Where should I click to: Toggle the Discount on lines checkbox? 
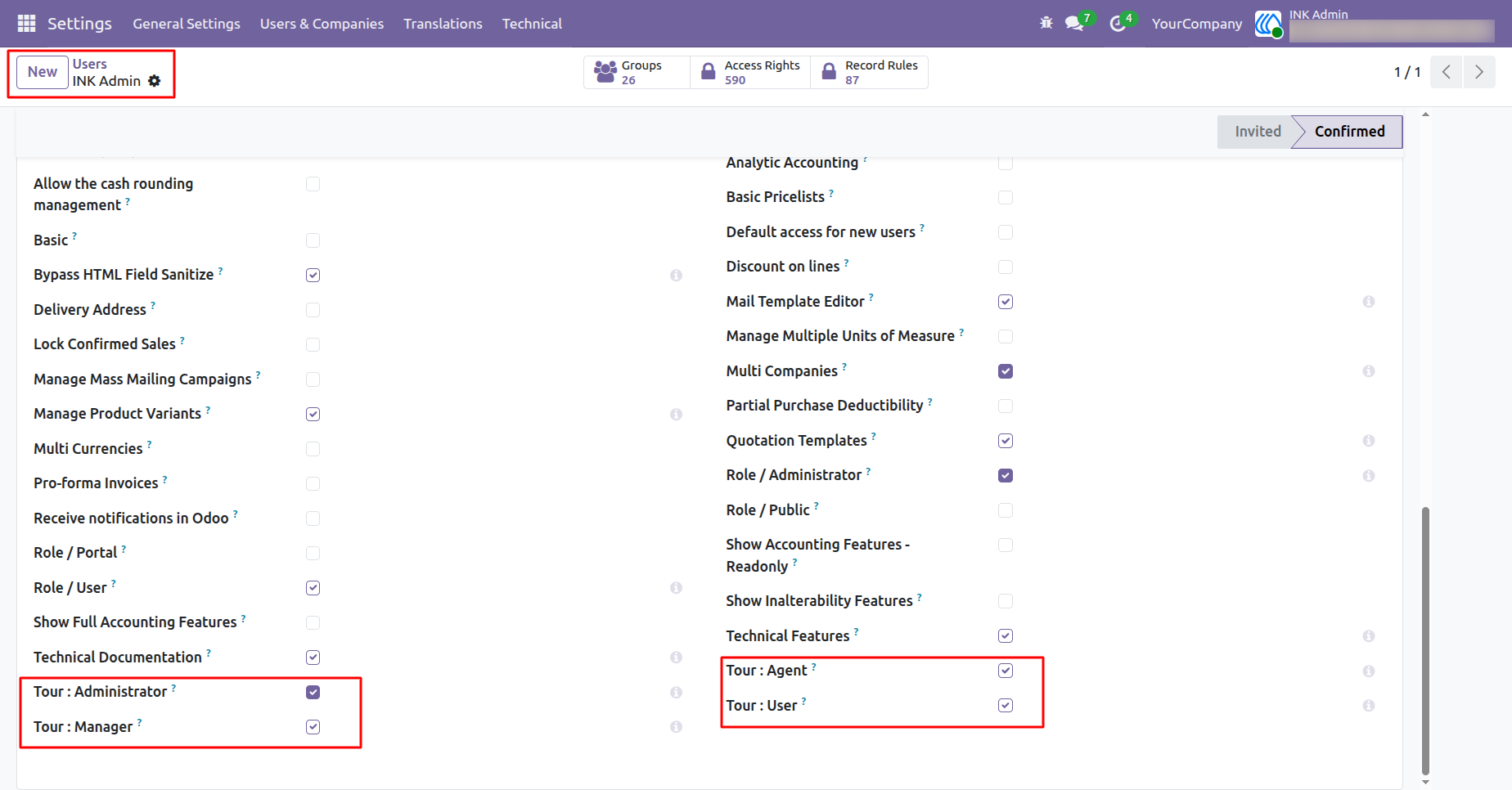point(1006,267)
